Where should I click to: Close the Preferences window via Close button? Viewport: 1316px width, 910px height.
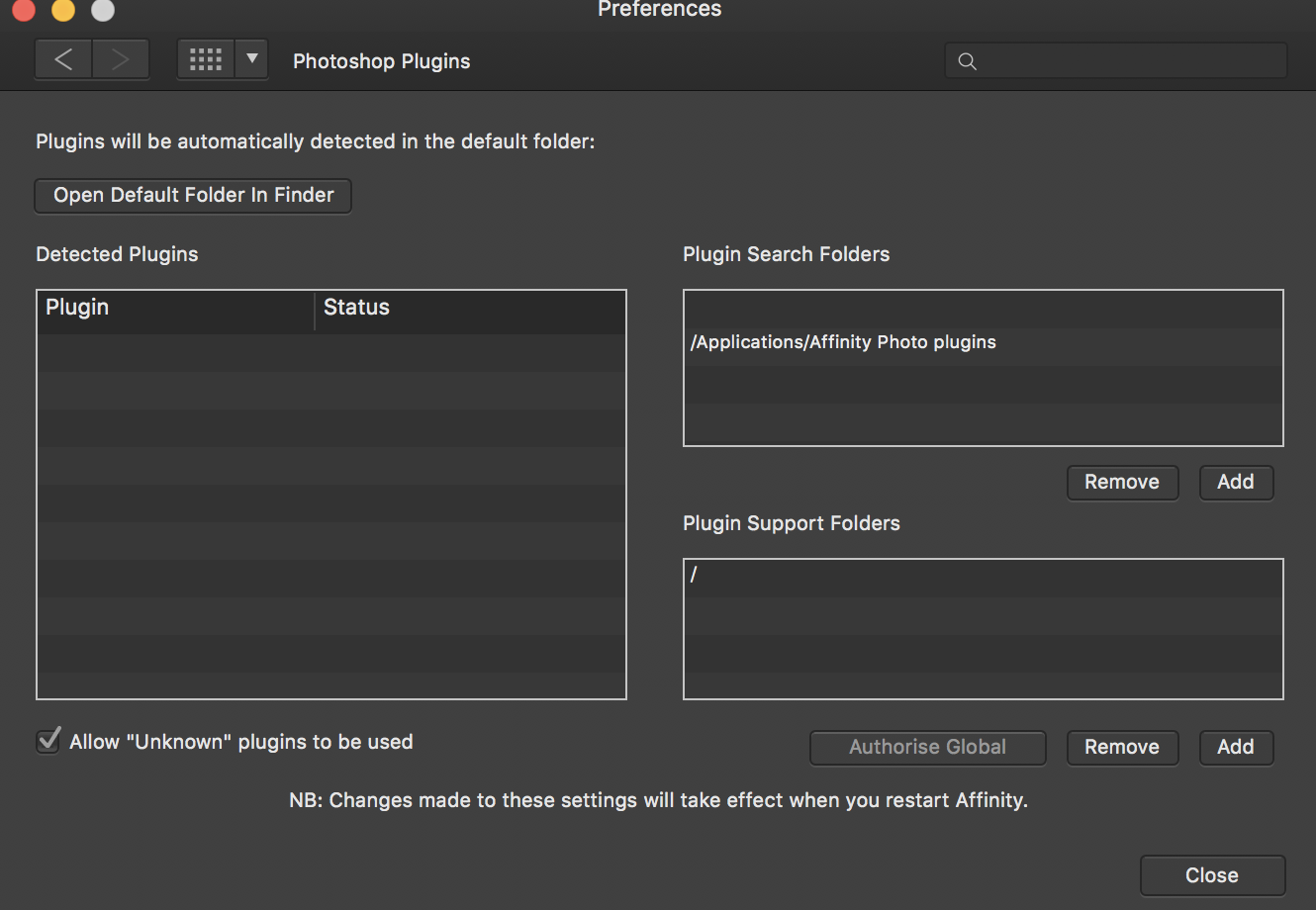pyautogui.click(x=1212, y=874)
